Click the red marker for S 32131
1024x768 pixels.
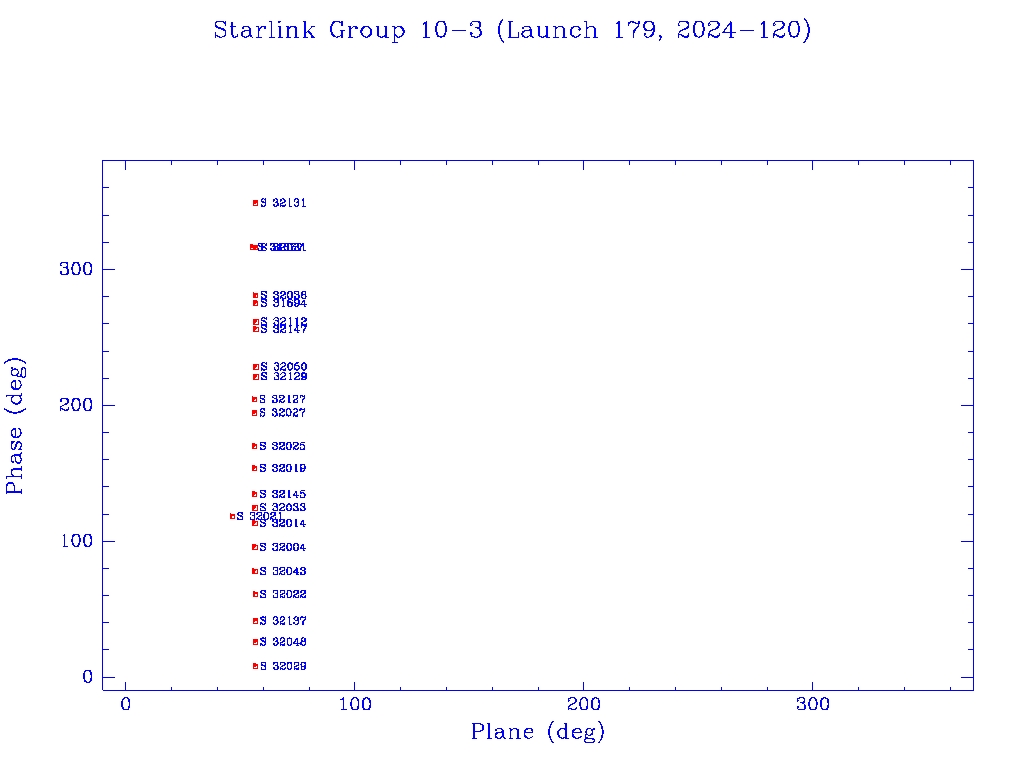255,203
